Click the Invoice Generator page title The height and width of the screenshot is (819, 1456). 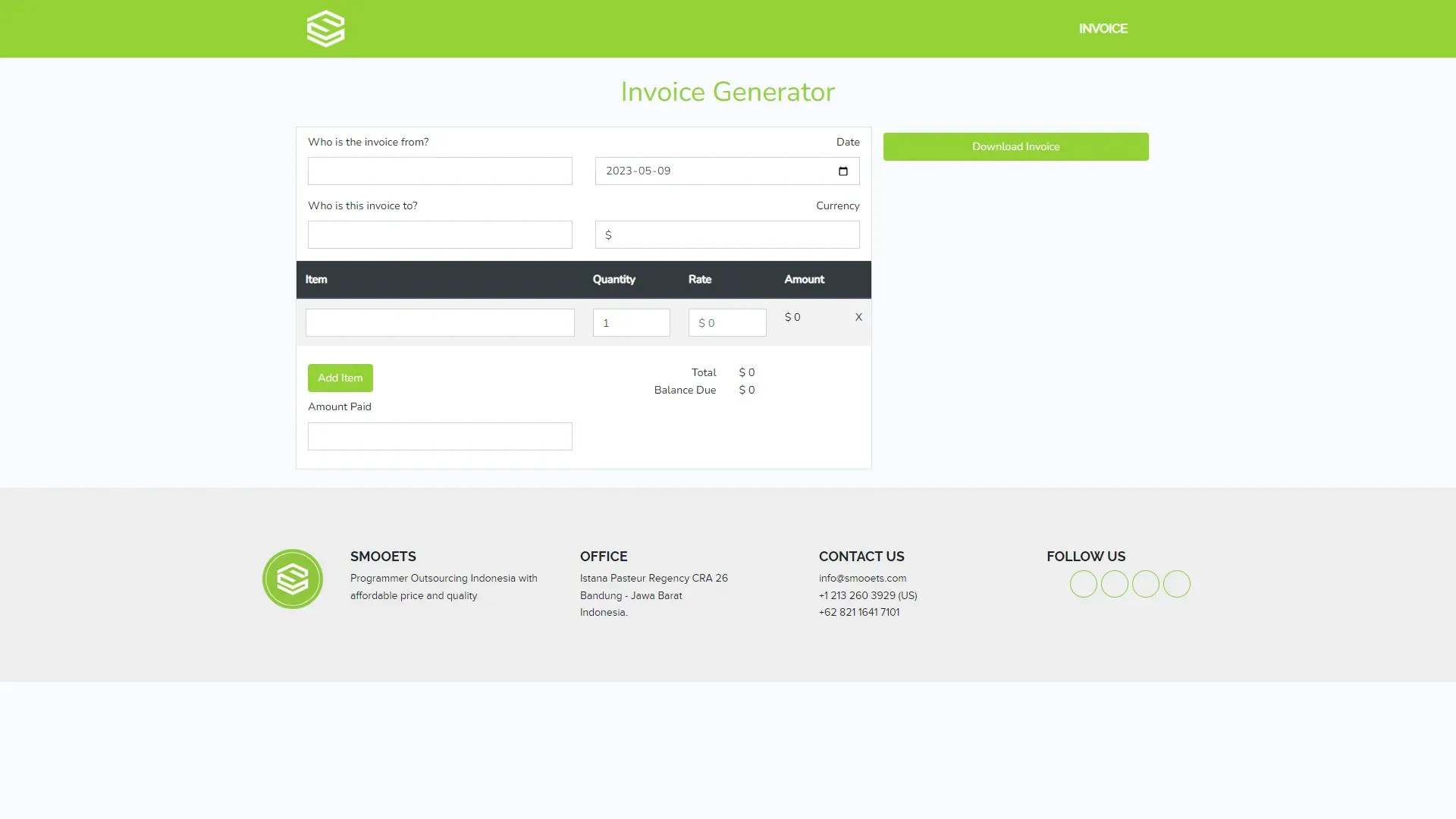click(x=726, y=92)
